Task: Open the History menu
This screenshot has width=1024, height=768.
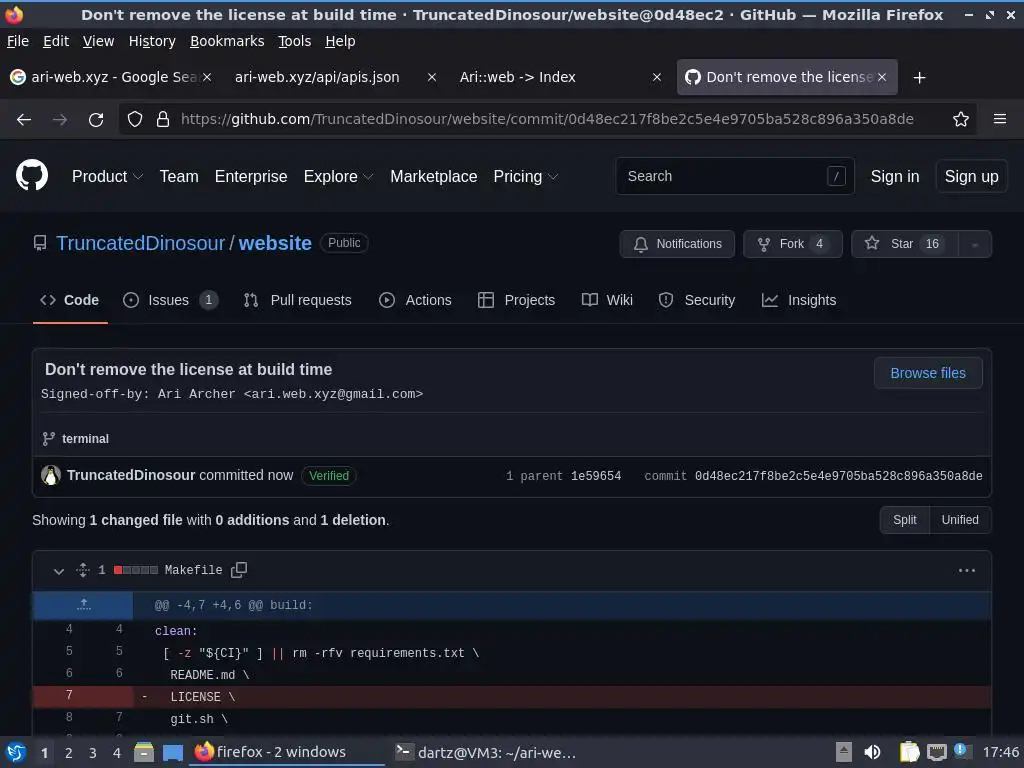Action: [x=152, y=41]
